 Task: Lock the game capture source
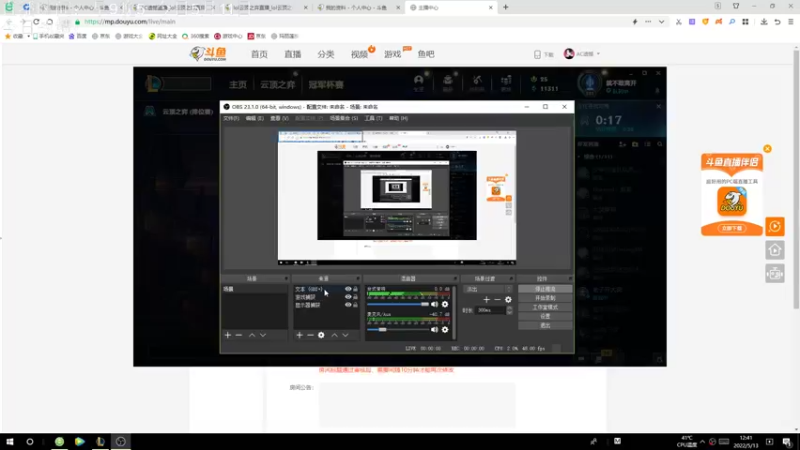click(356, 297)
